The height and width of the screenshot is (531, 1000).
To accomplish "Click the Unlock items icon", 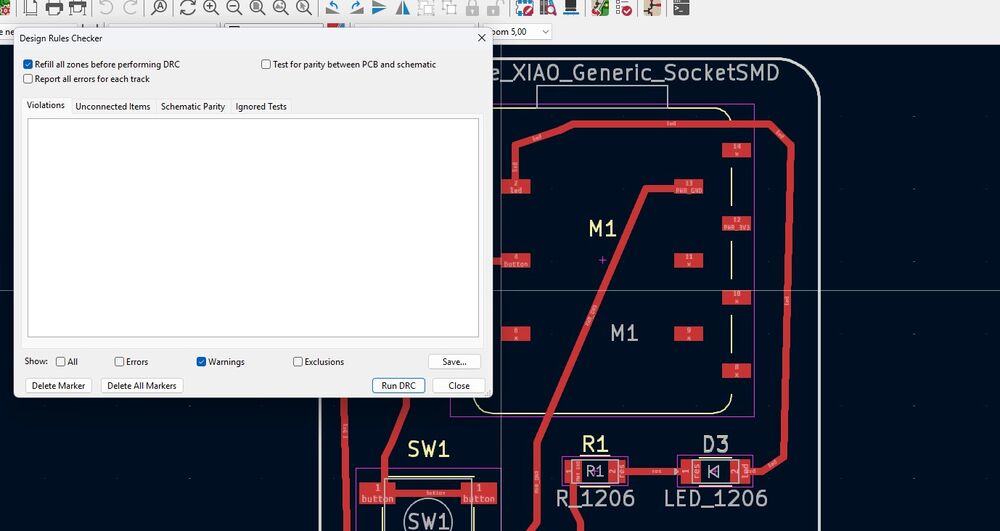I will [x=494, y=8].
